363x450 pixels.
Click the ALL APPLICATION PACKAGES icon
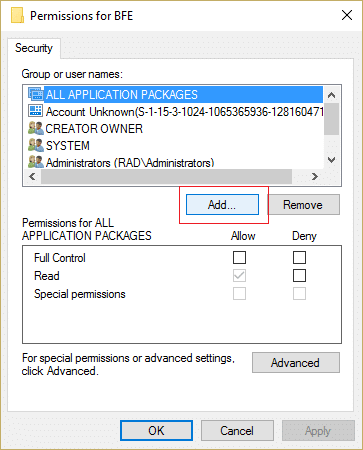(36, 94)
